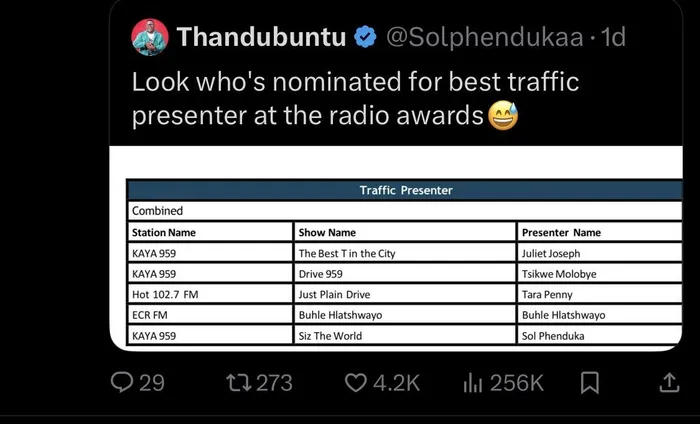Click the 4.2K likes count
The image size is (700, 424).
coord(398,382)
